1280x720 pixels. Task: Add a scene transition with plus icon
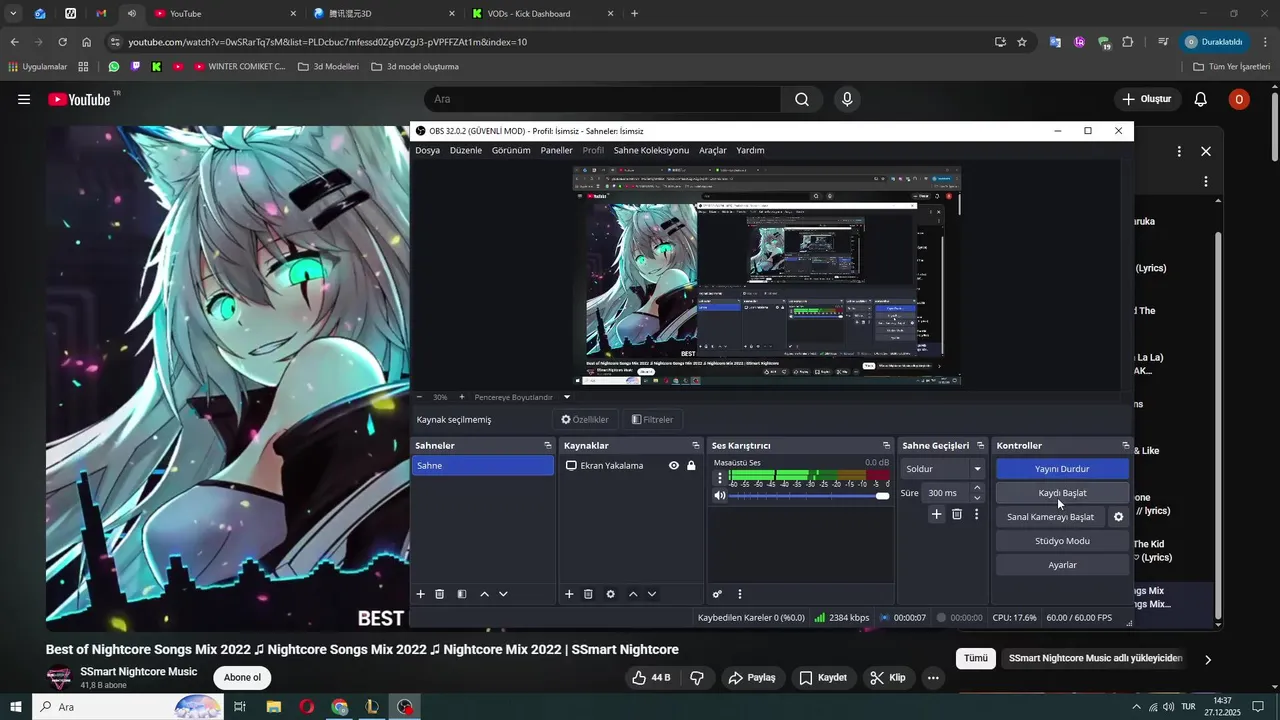(936, 514)
